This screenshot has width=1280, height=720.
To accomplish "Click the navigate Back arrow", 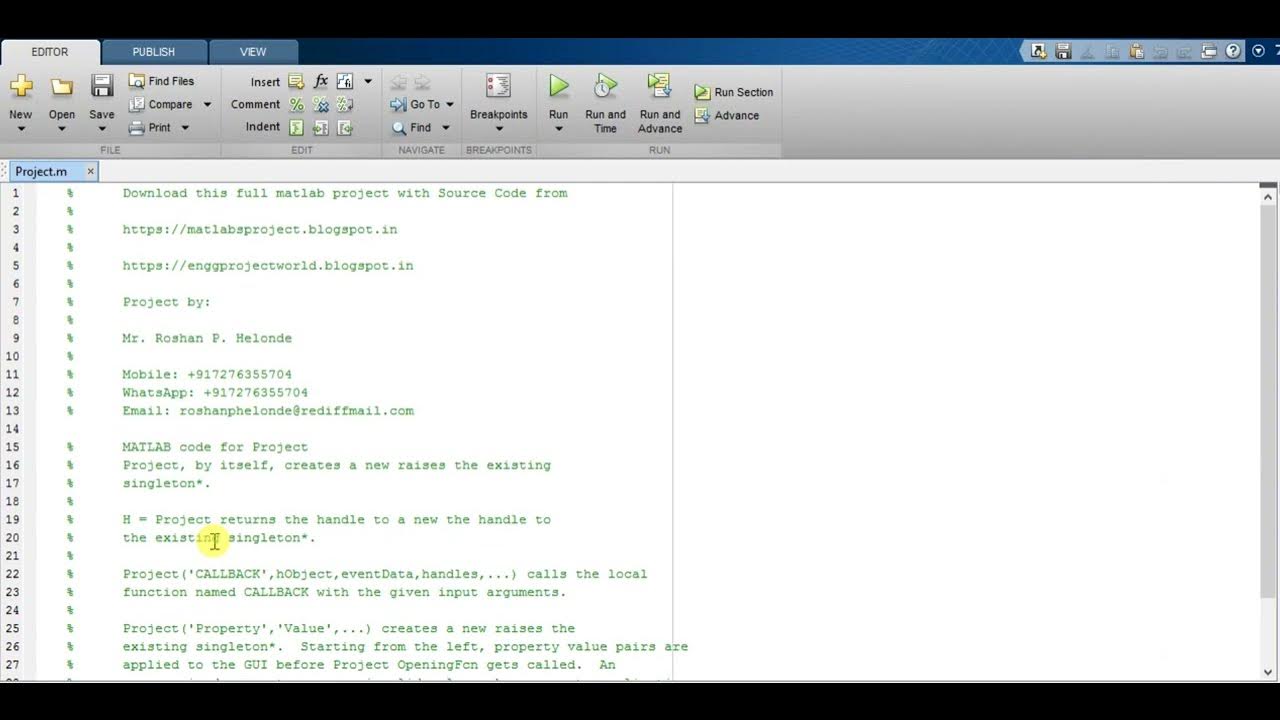I will tap(398, 82).
